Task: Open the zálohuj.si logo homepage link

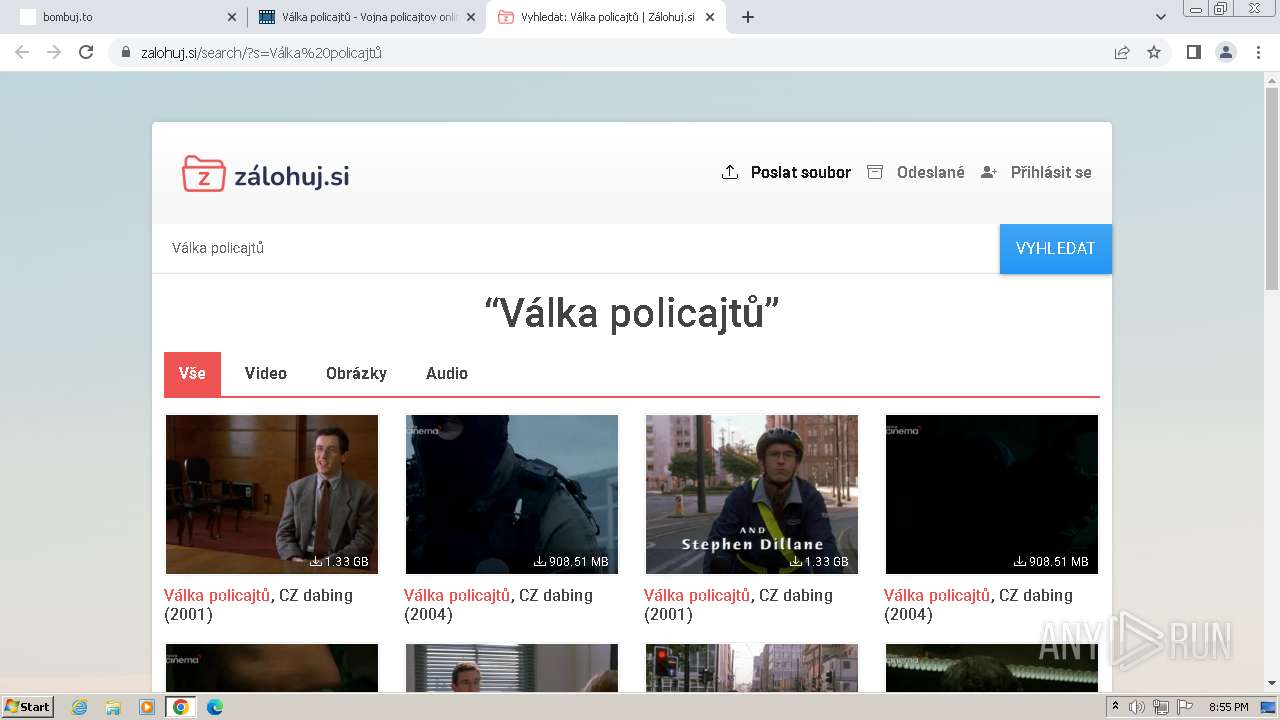Action: coord(265,174)
